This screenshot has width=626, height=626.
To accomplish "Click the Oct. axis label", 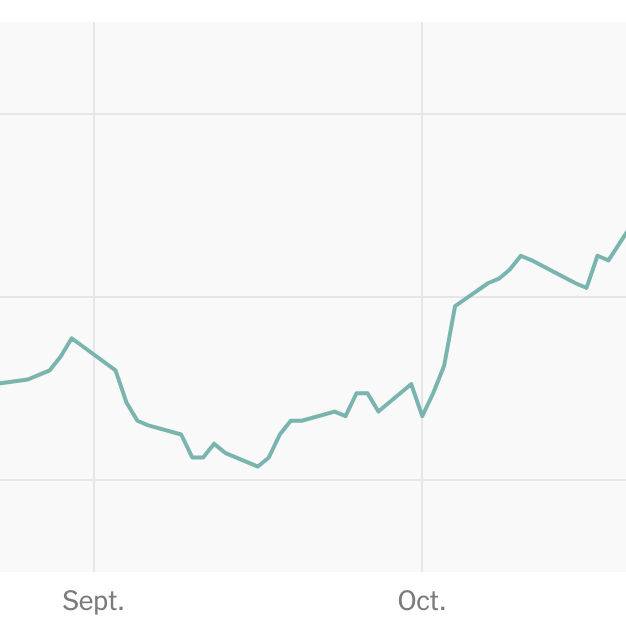I will coord(422,600).
